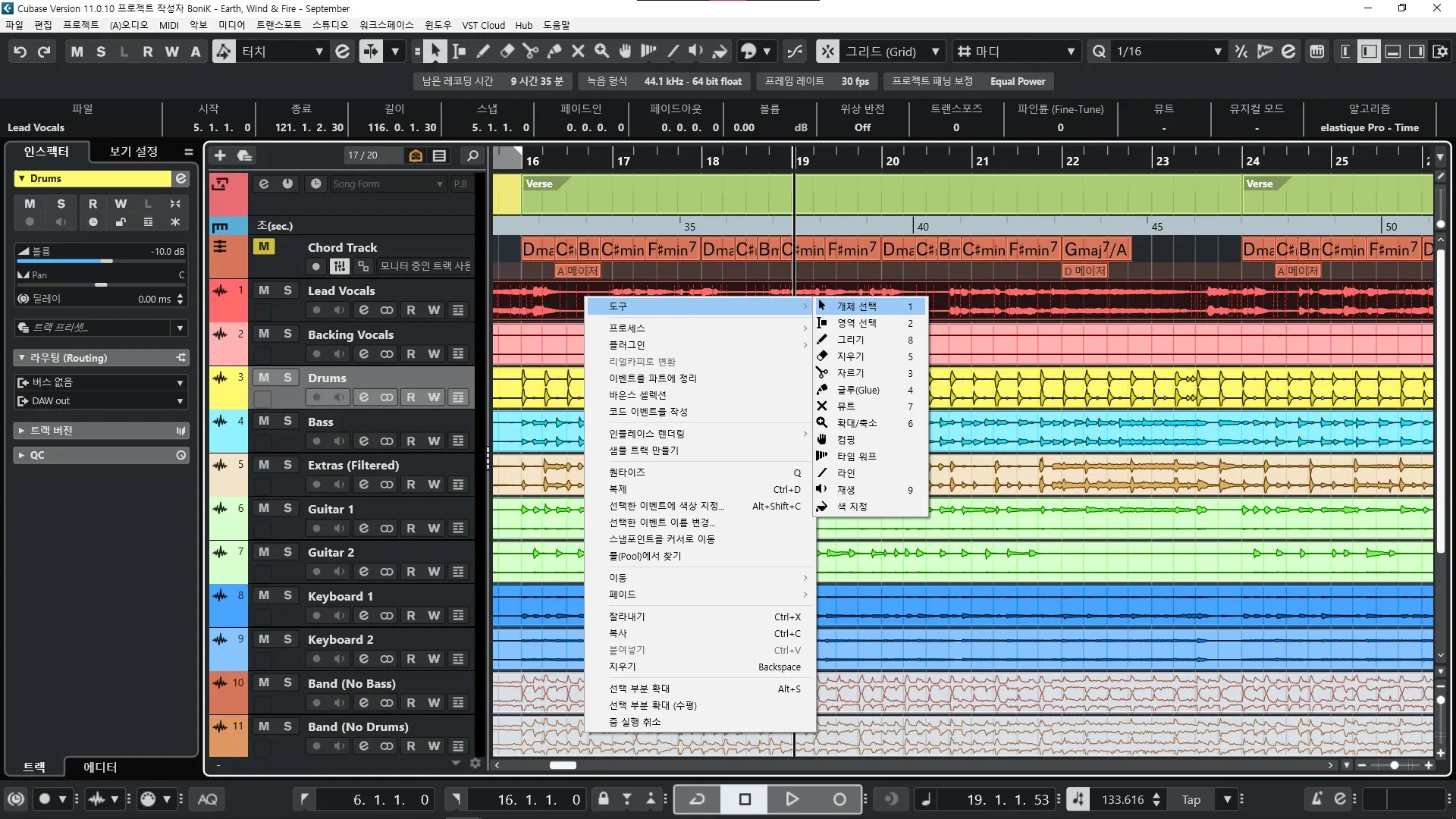
Task: Click the Stop transport button
Action: tap(745, 799)
